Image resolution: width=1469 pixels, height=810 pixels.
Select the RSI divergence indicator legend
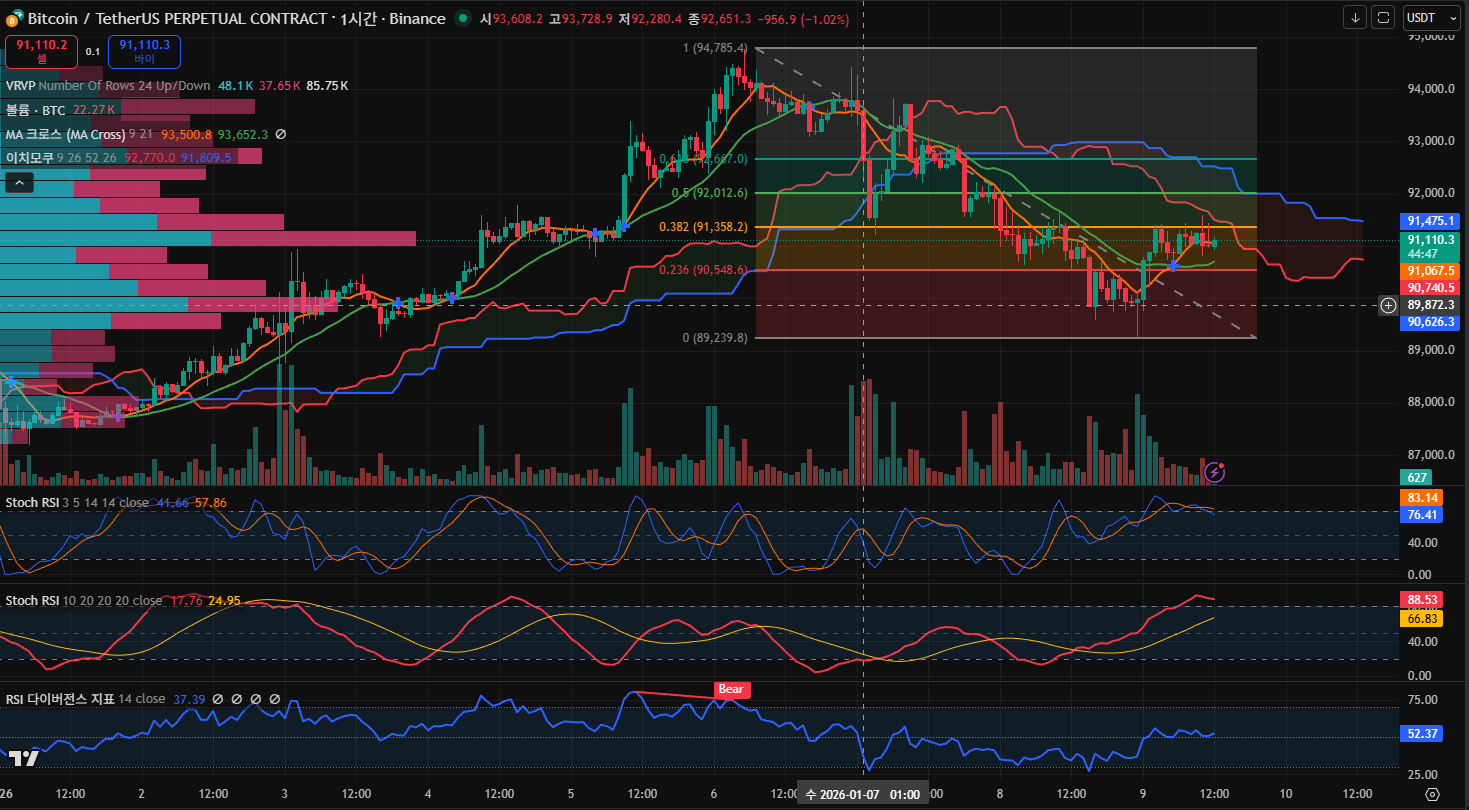click(60, 699)
